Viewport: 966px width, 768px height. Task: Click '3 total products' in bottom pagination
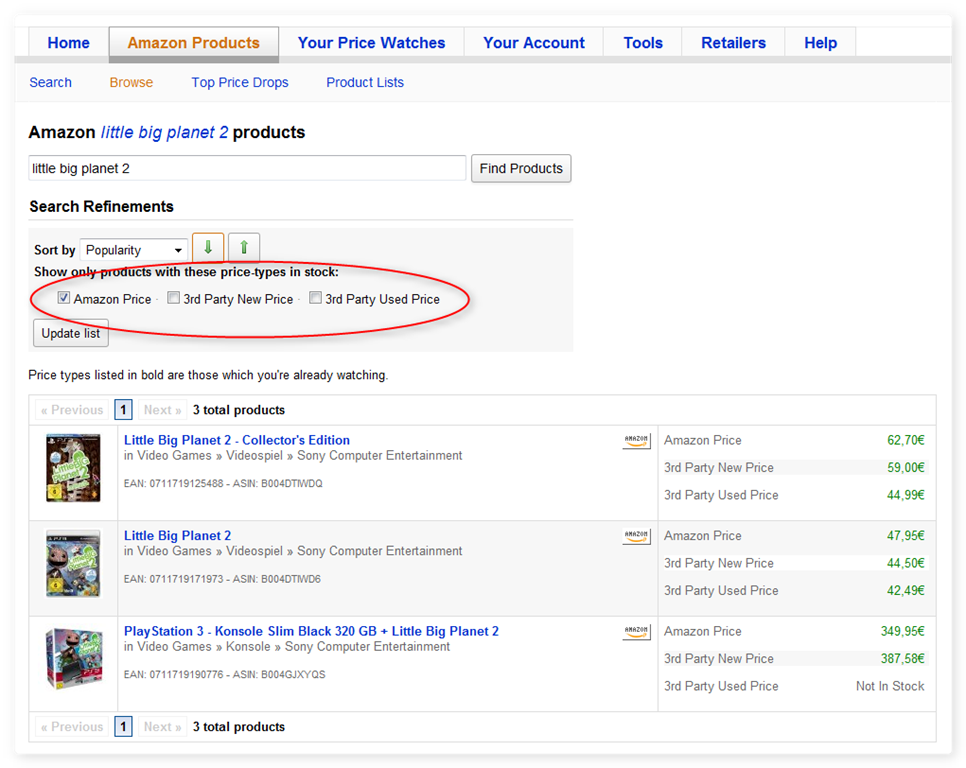(x=239, y=727)
